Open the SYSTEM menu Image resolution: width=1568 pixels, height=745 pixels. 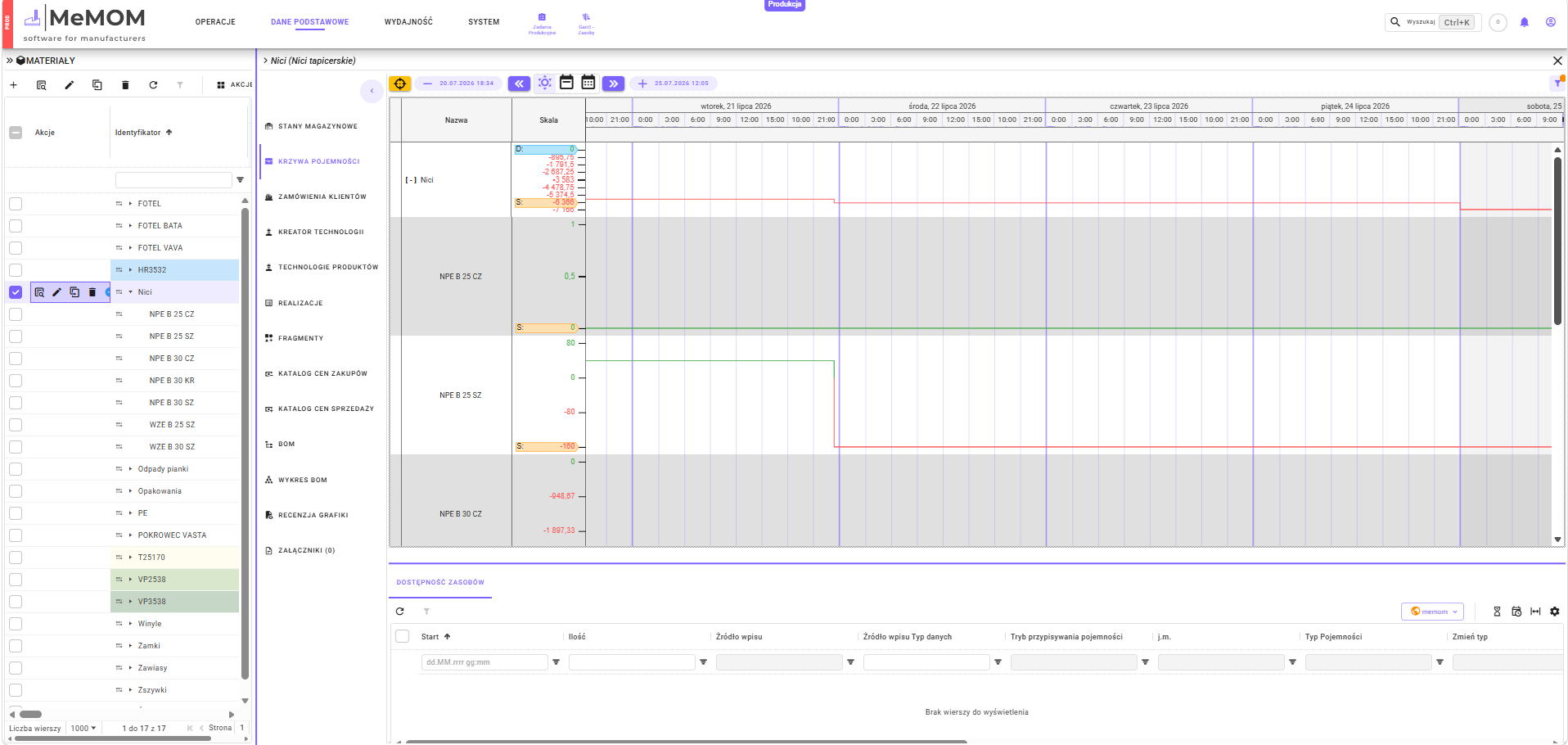tap(484, 22)
